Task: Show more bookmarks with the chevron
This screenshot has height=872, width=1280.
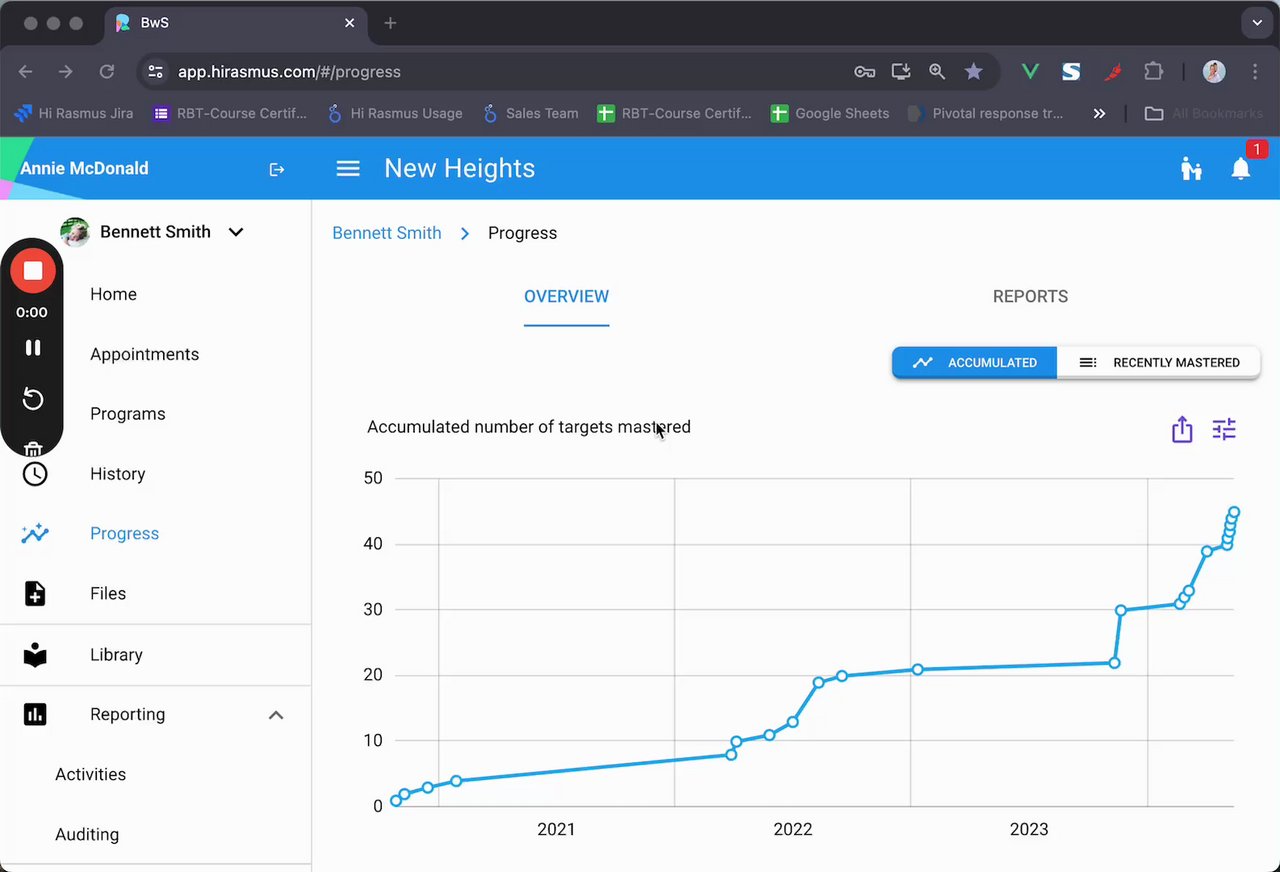Action: click(x=1099, y=114)
